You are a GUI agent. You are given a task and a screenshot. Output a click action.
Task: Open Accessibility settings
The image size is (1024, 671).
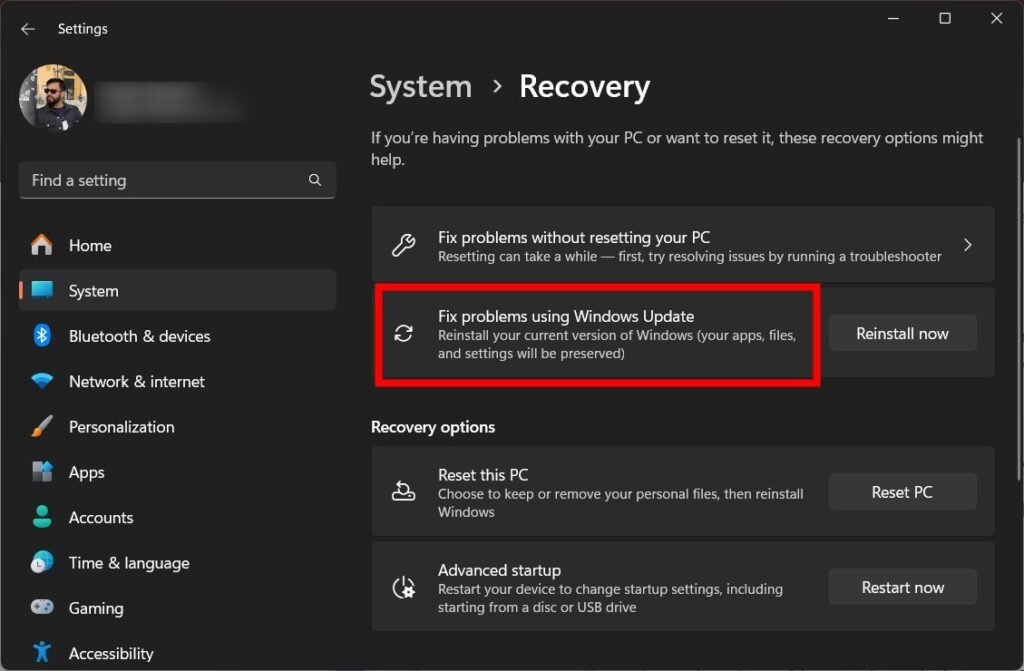click(178, 653)
